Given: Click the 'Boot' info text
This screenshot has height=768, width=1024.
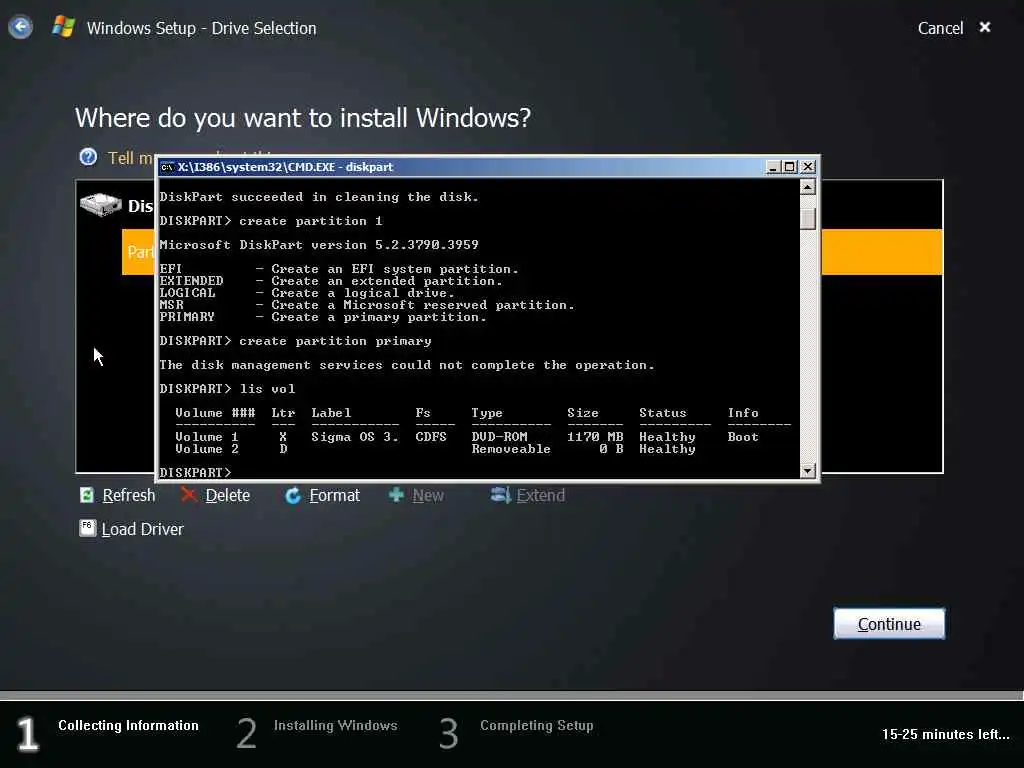Looking at the screenshot, I should (743, 437).
